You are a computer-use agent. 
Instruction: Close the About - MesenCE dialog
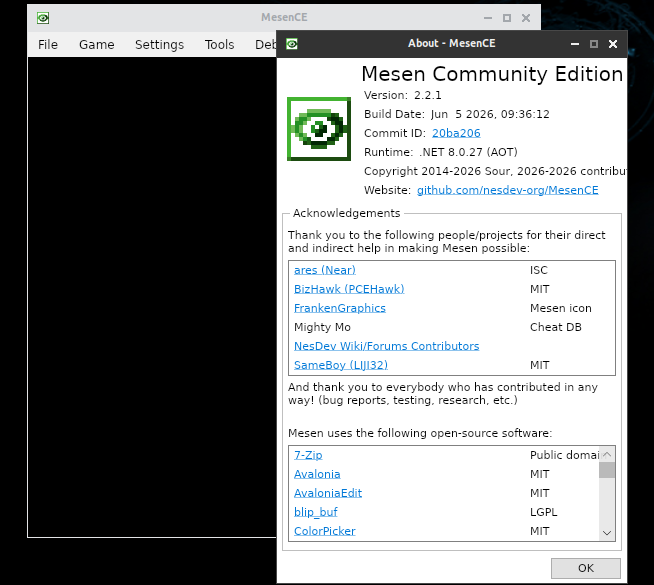613,44
